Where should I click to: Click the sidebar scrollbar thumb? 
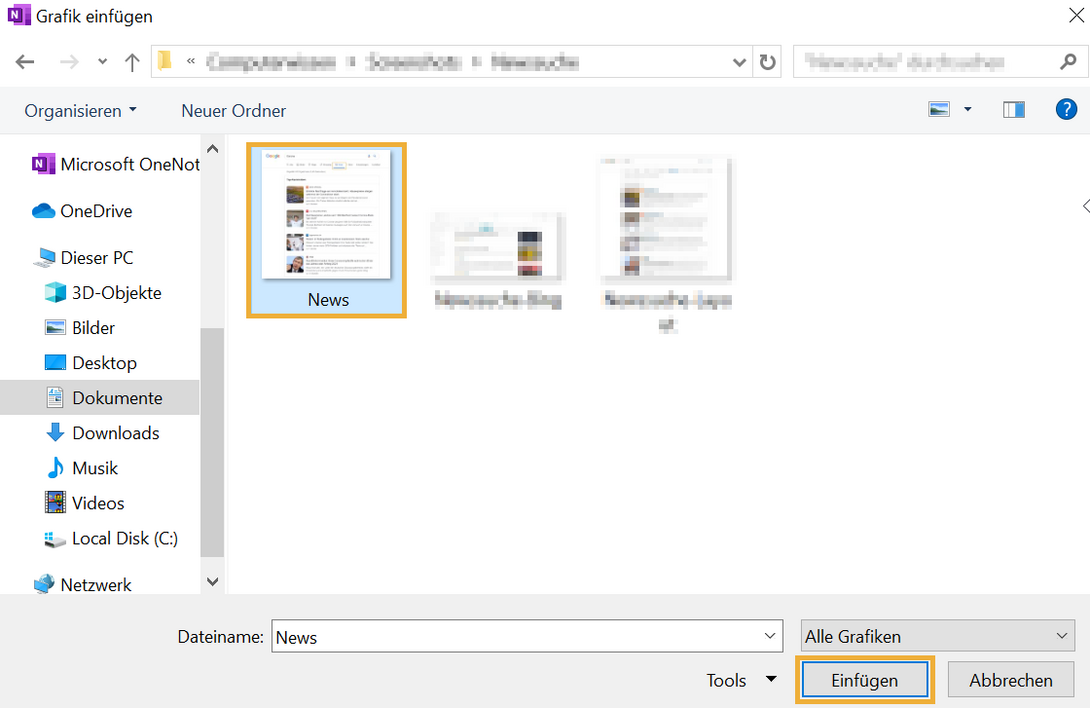(x=212, y=442)
